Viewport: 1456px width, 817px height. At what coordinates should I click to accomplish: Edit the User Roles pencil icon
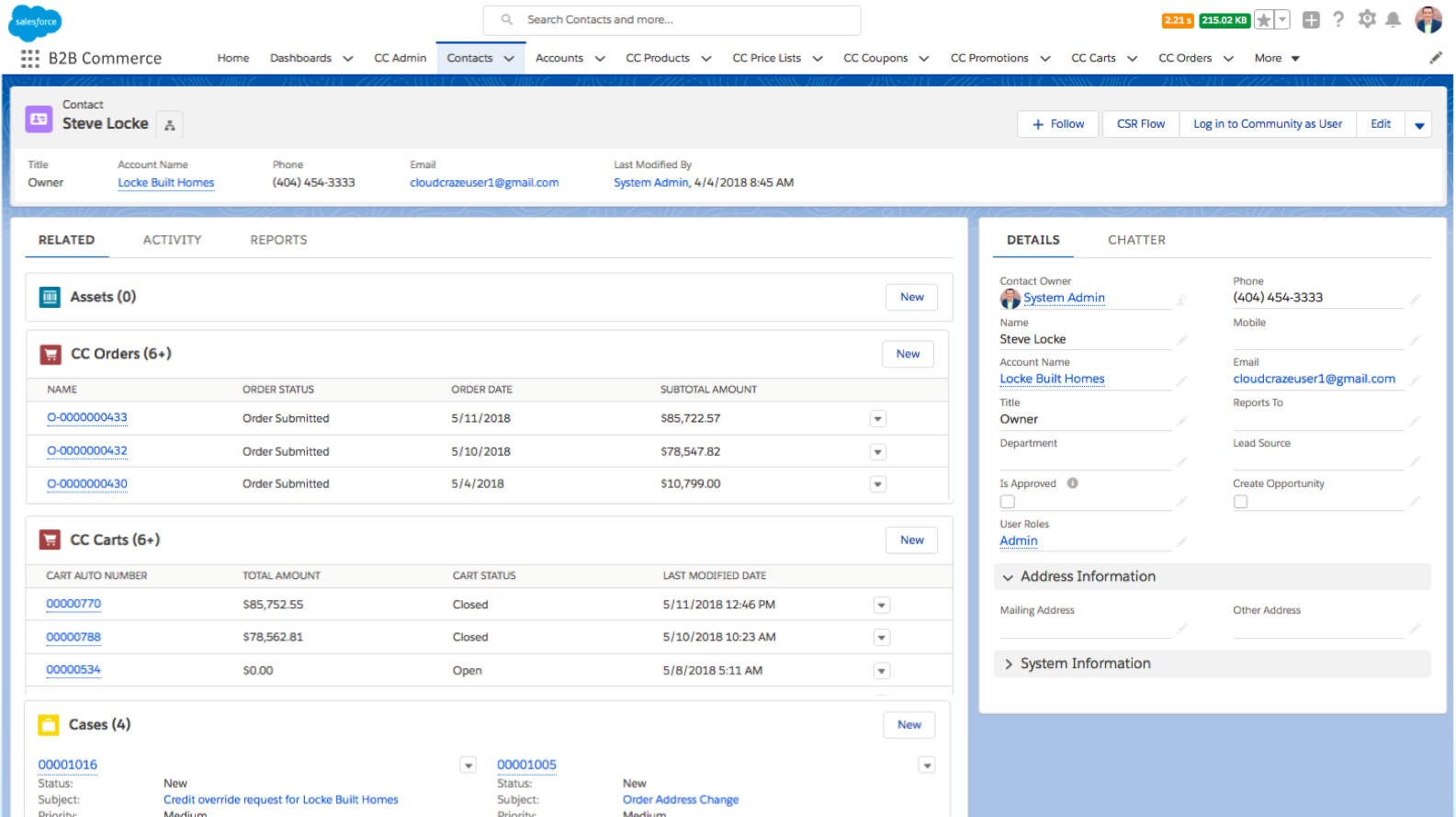[x=1181, y=542]
